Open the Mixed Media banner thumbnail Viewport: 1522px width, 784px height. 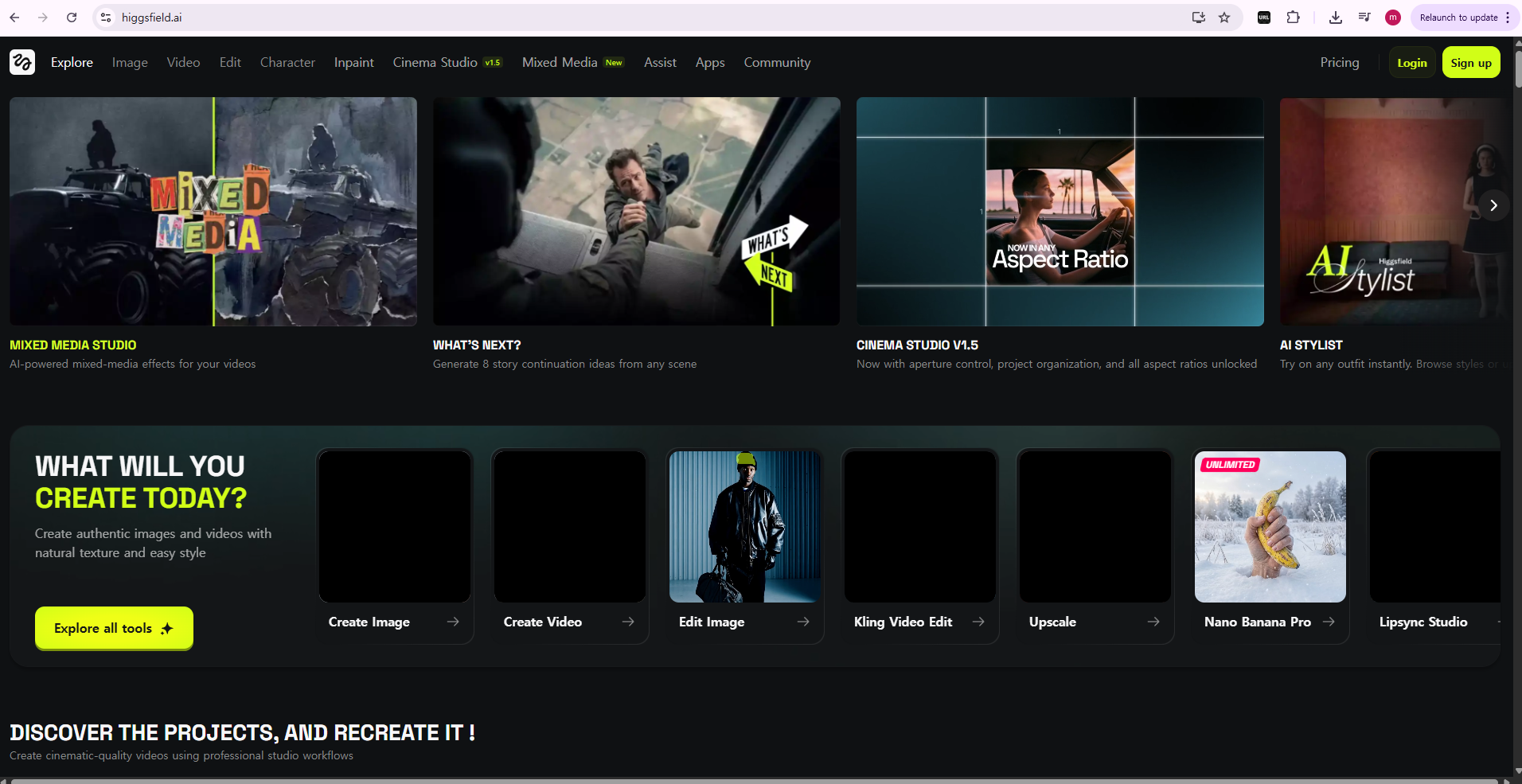click(213, 212)
